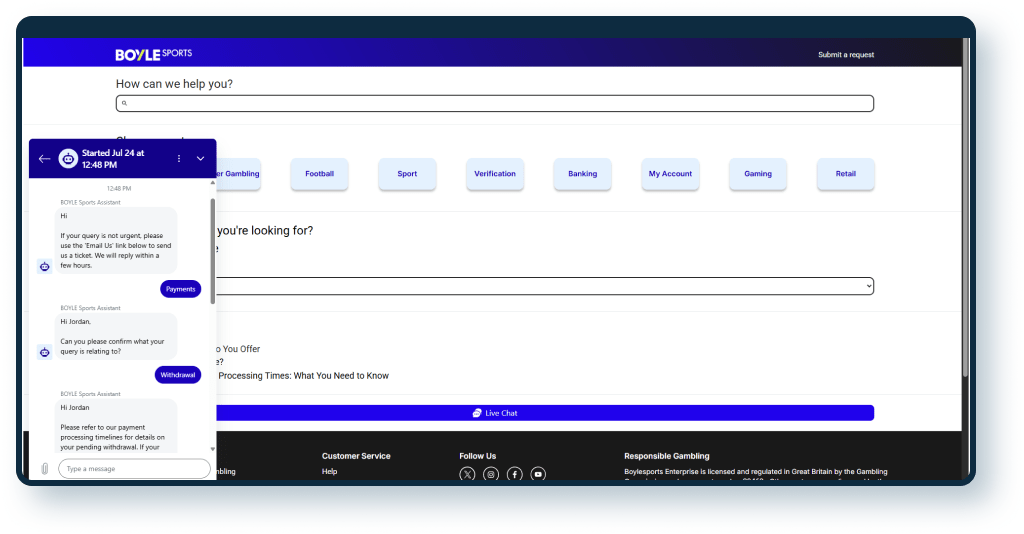Click the Live Chat button
The width and height of the screenshot is (1024, 534).
click(x=495, y=413)
